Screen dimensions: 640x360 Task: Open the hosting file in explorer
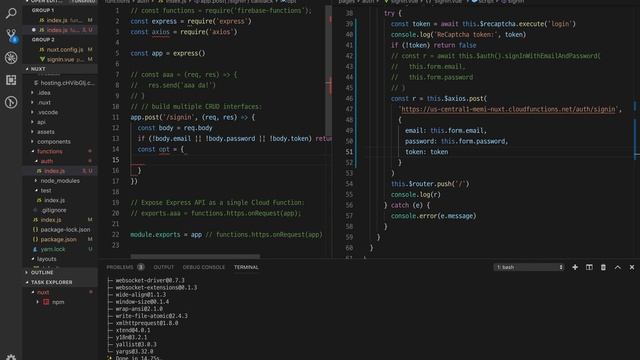click(67, 83)
